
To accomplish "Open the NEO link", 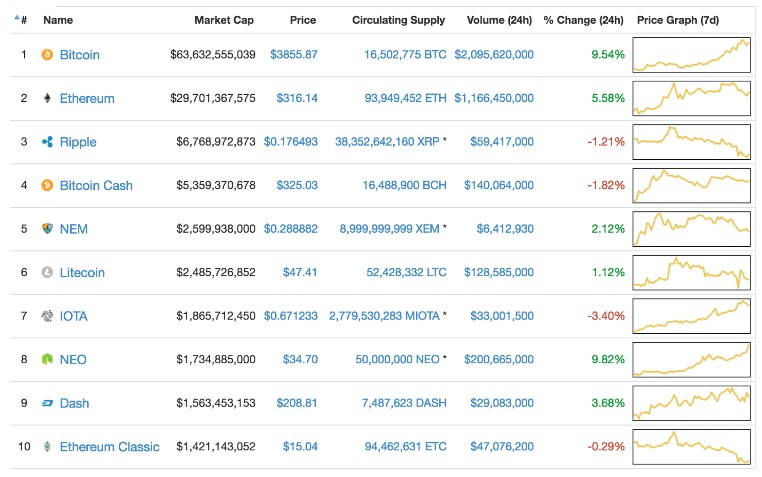I will (73, 359).
